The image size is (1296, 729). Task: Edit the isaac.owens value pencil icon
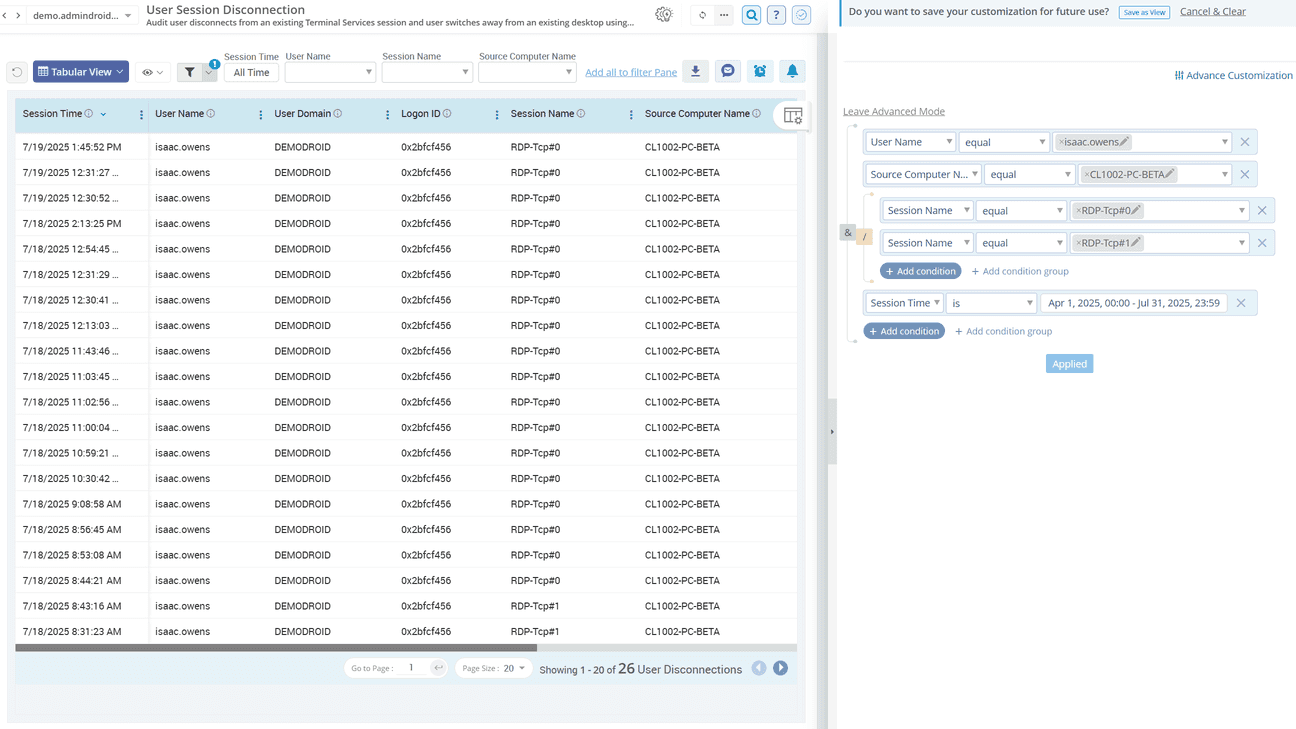pyautogui.click(x=1124, y=142)
